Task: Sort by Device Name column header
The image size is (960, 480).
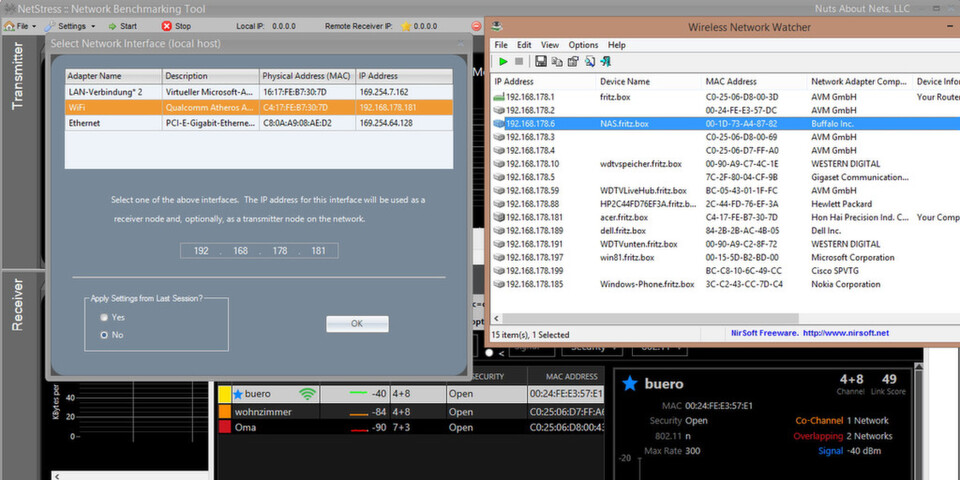Action: pyautogui.click(x=648, y=81)
